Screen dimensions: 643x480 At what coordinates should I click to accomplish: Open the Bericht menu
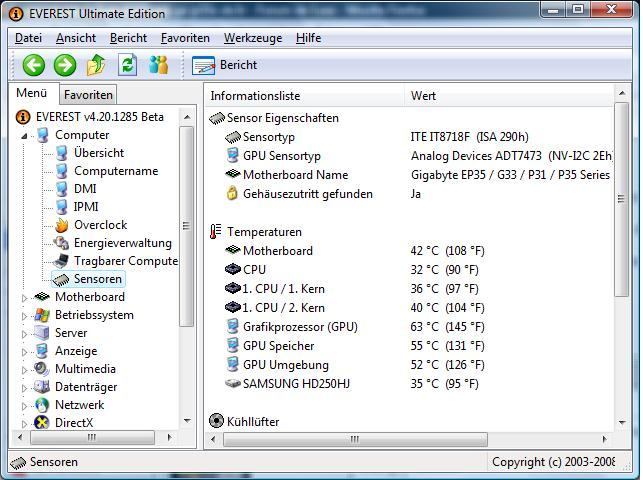(128, 38)
